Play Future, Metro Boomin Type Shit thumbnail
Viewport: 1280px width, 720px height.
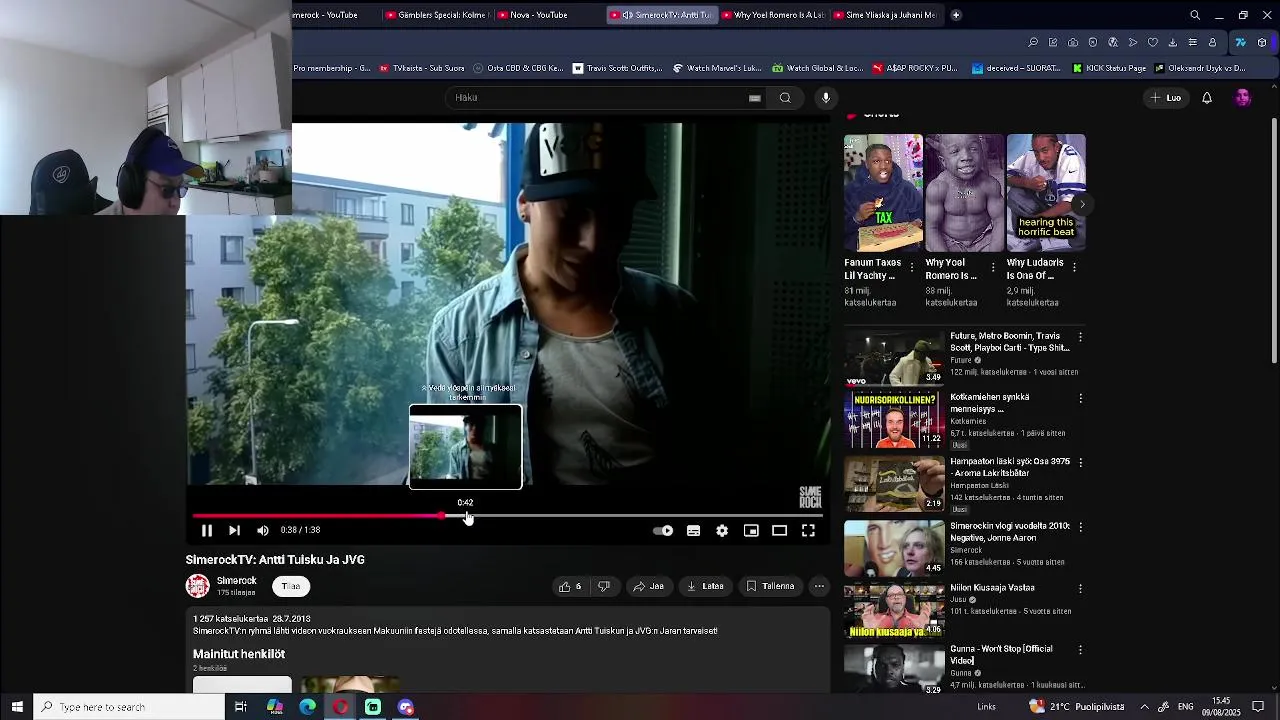pyautogui.click(x=894, y=358)
